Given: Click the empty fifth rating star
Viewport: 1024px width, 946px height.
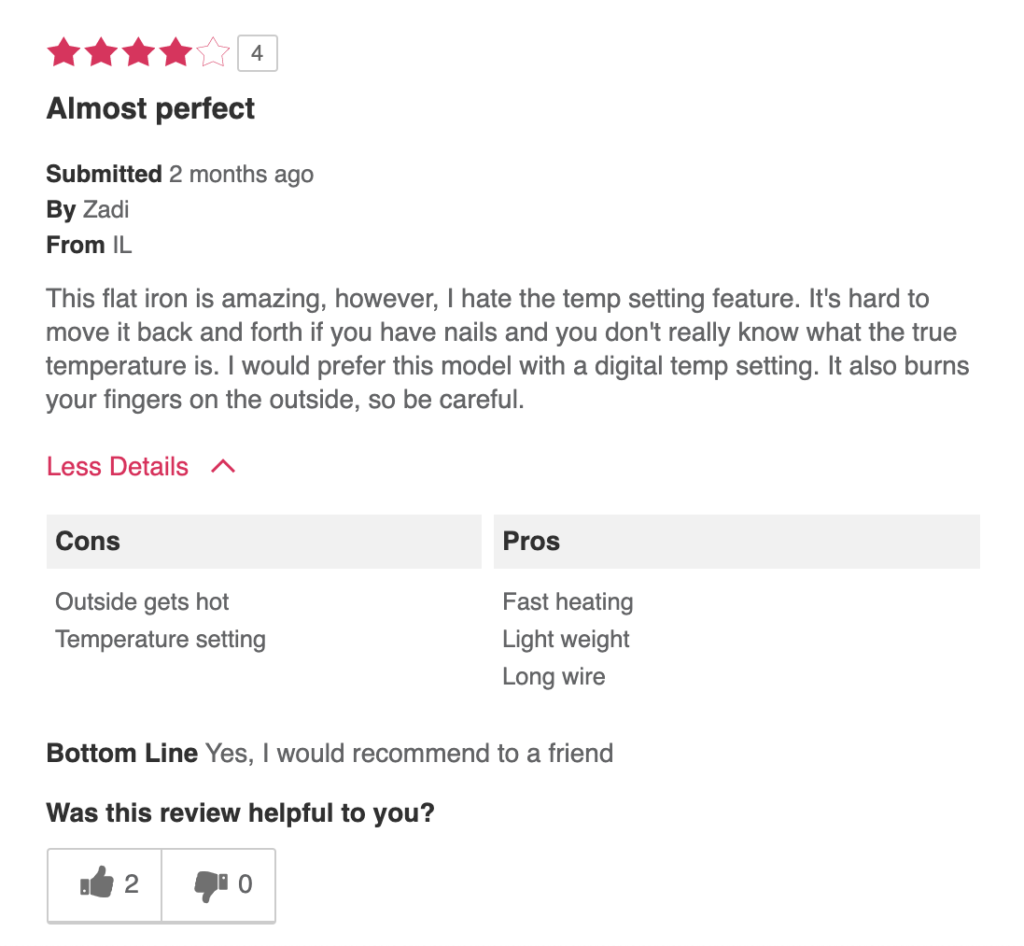Looking at the screenshot, I should (213, 52).
